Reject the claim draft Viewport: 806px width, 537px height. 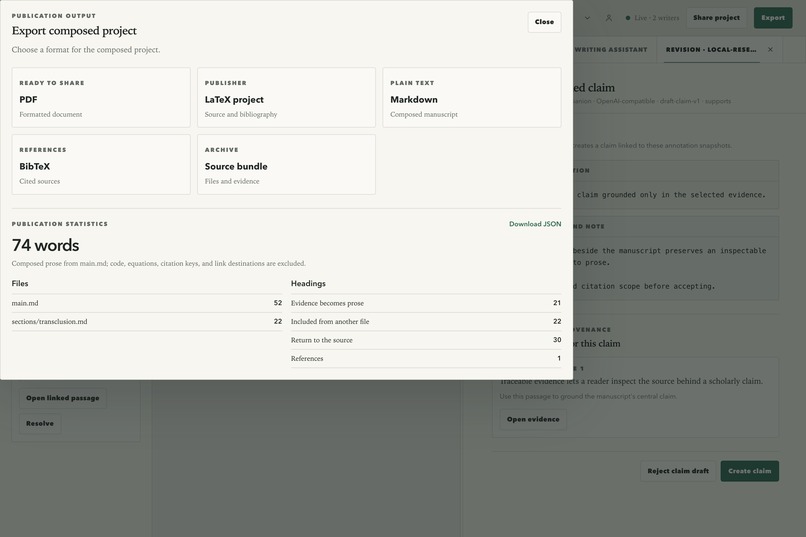click(x=678, y=471)
